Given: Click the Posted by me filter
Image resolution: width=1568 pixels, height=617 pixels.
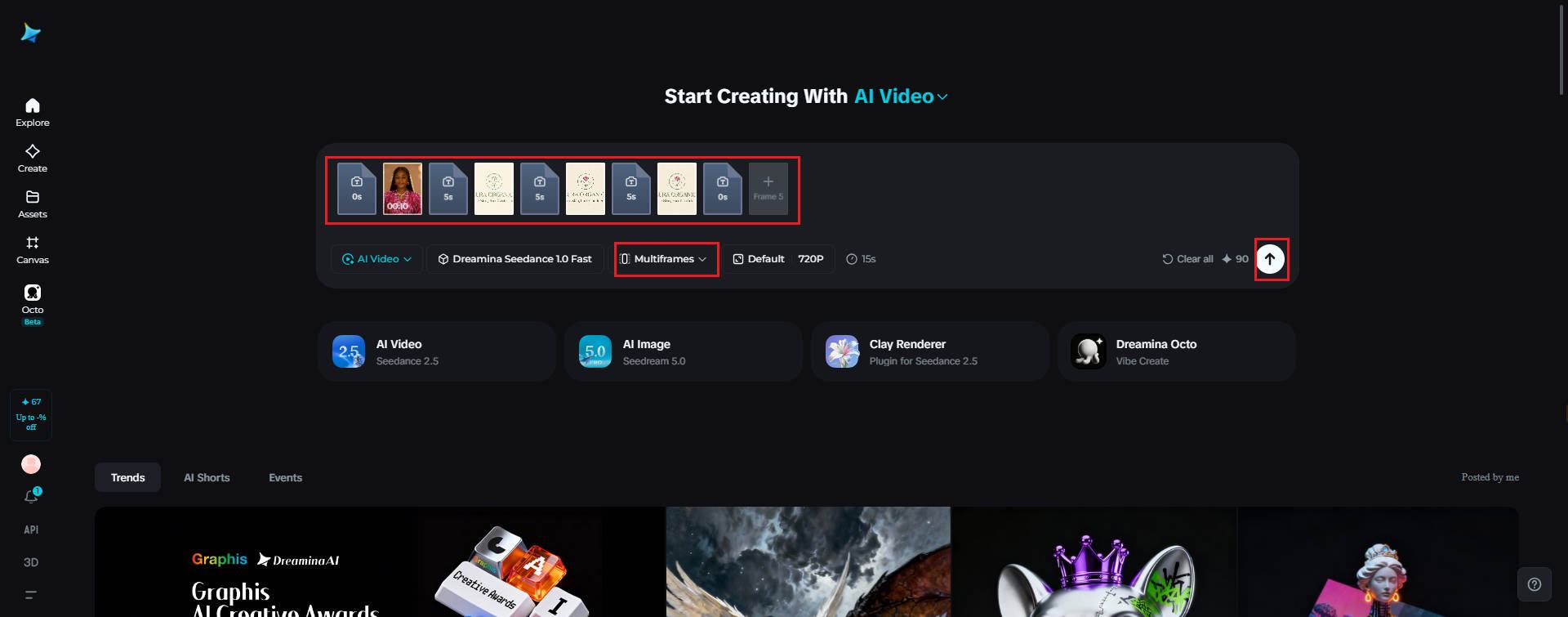Looking at the screenshot, I should click(x=1490, y=477).
